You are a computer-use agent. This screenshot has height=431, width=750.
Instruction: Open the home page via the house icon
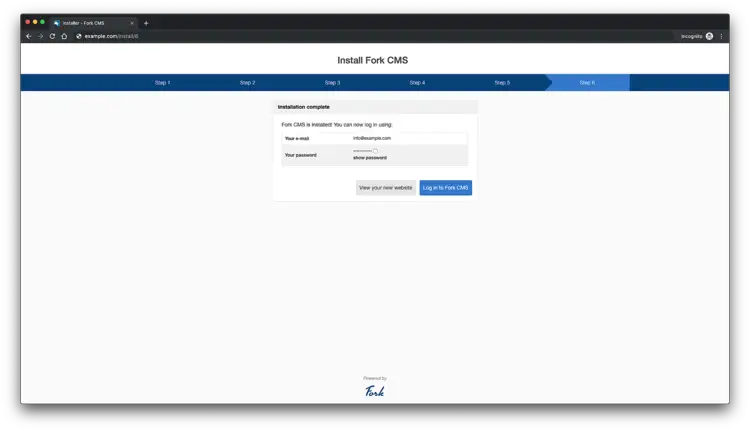[64, 36]
